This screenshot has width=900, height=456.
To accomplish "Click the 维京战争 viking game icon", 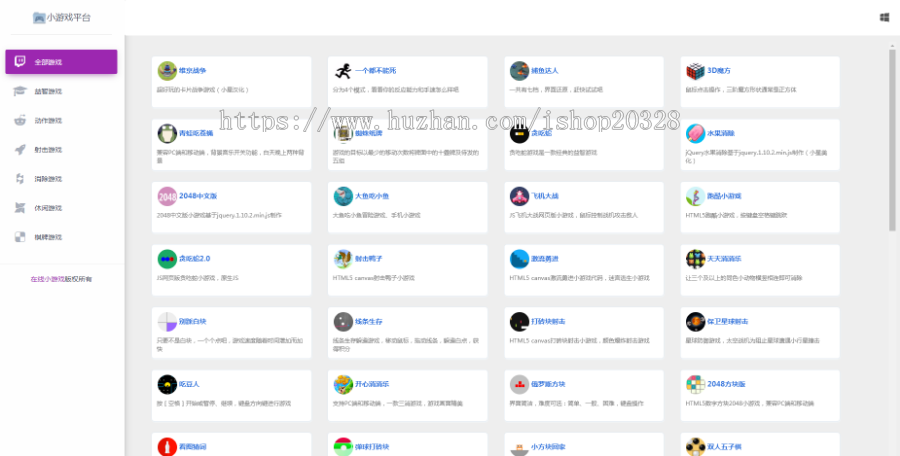I will pos(167,71).
